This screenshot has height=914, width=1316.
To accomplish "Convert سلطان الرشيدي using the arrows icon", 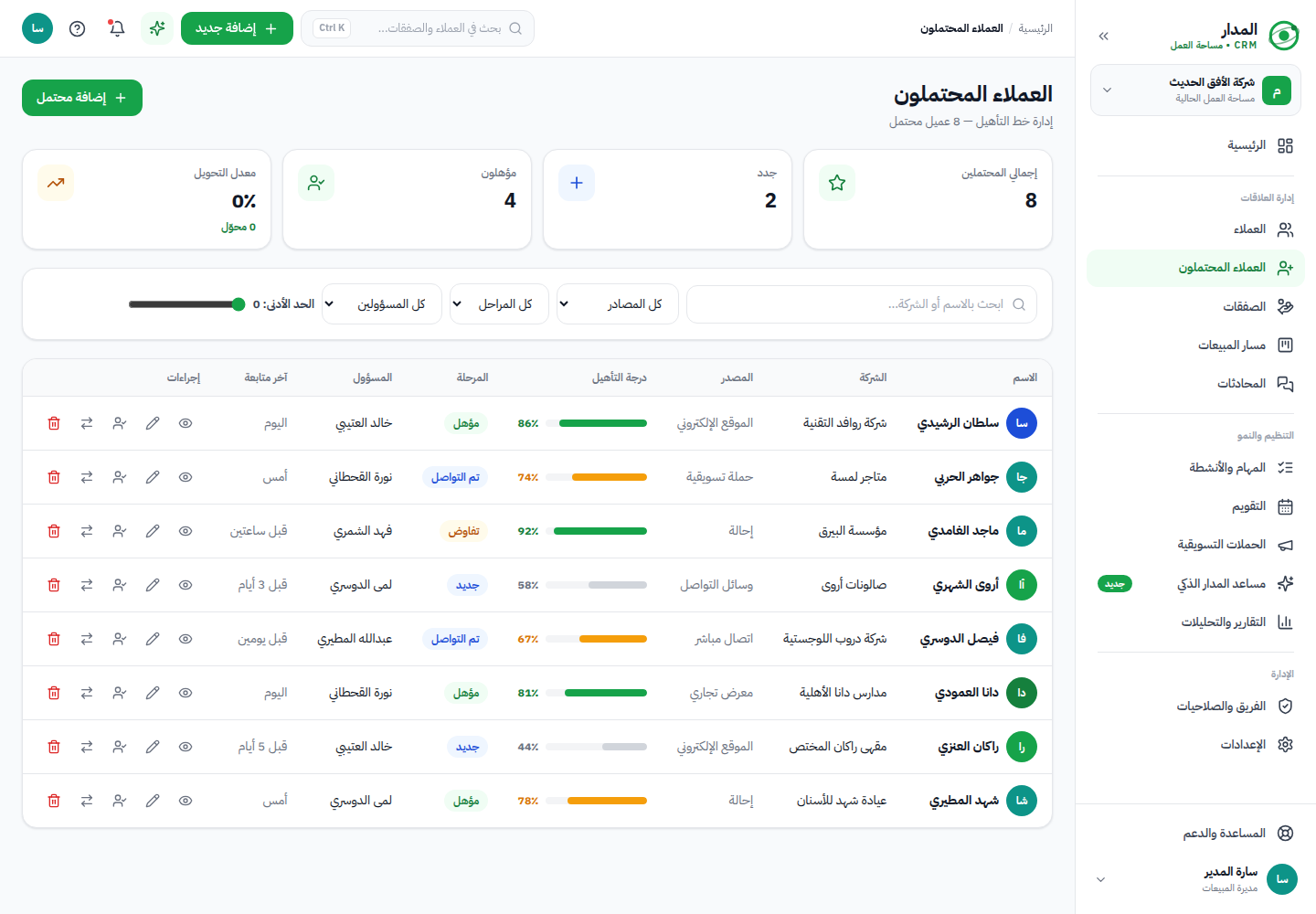I will coord(87,423).
